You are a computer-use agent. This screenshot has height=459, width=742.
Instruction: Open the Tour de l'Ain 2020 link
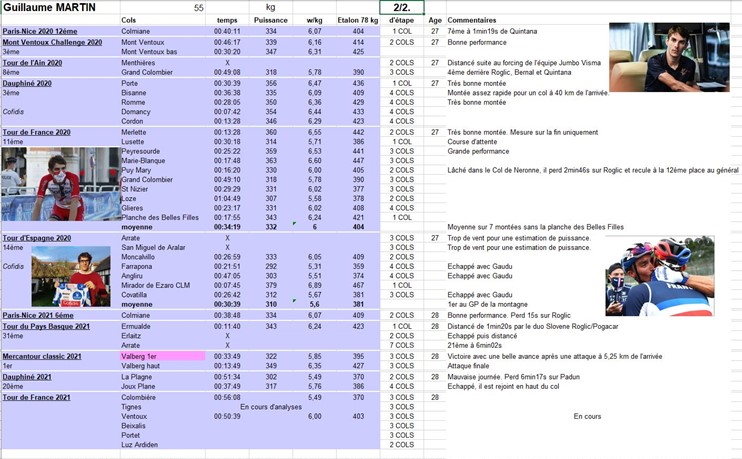click(x=32, y=62)
